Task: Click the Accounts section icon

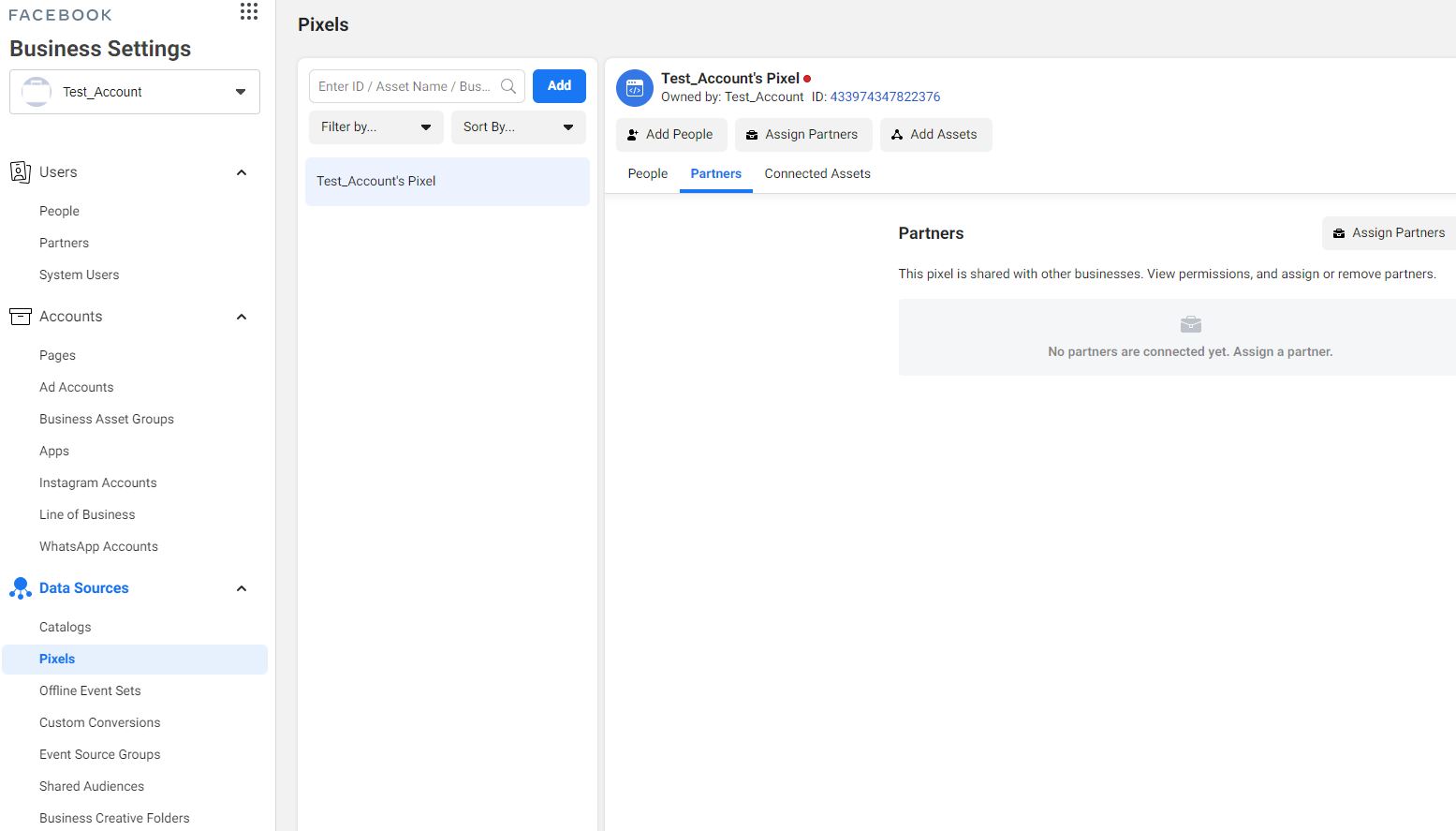Action: tap(21, 317)
